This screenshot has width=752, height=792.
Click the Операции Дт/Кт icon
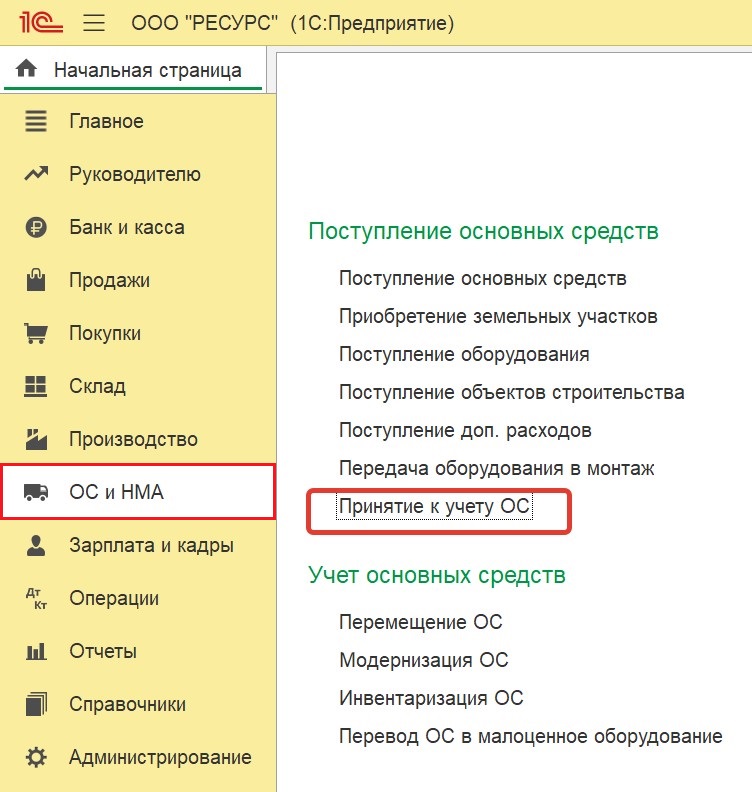pyautogui.click(x=36, y=599)
